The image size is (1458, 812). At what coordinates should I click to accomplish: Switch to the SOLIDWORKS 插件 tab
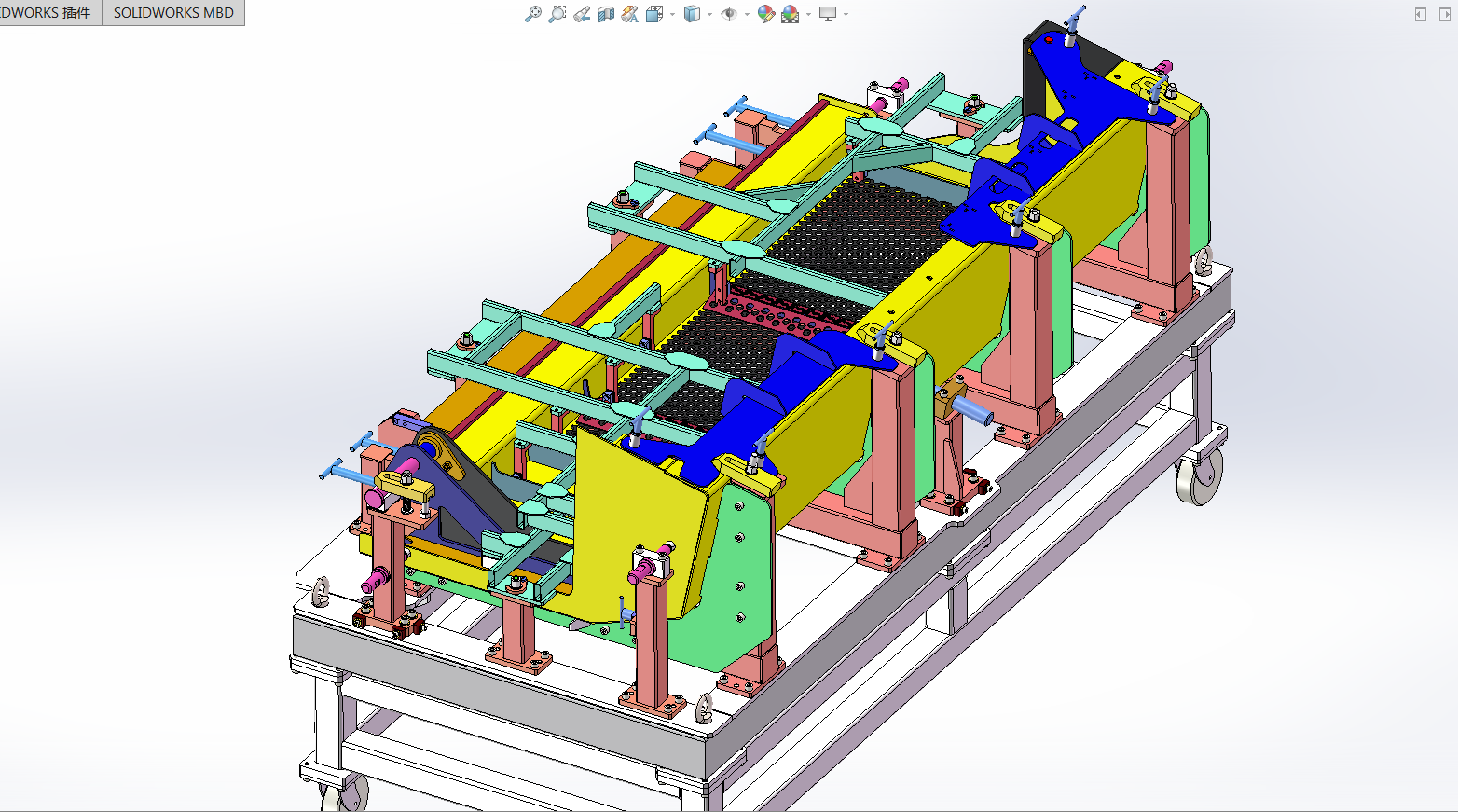tap(50, 13)
